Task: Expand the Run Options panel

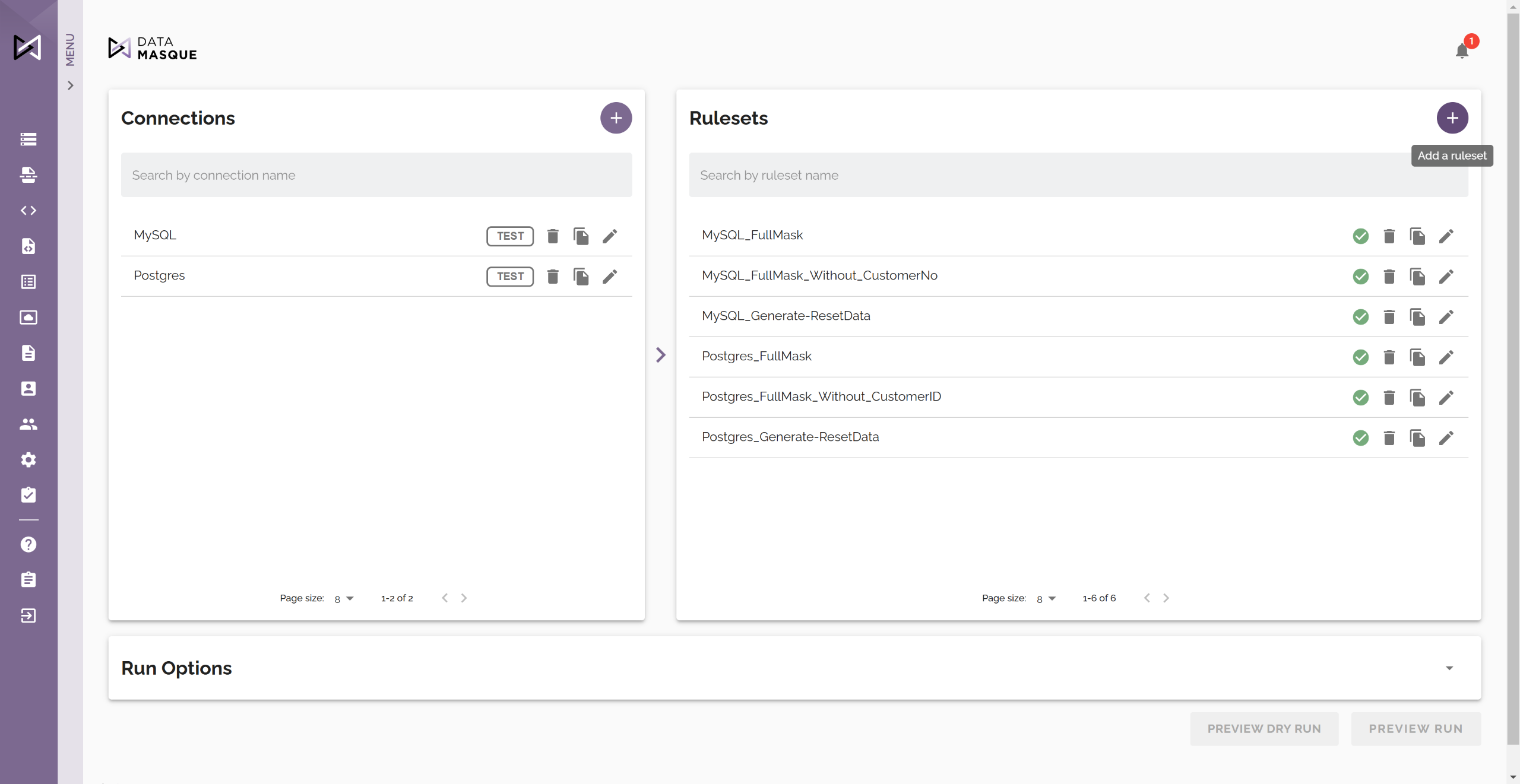Action: (1449, 668)
